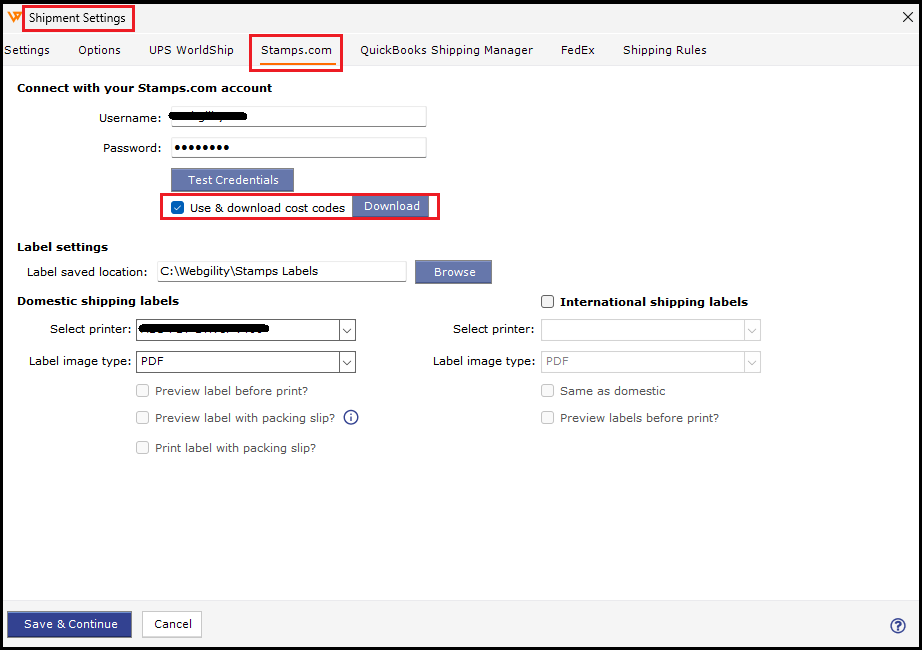Viewport: 922px width, 650px height.
Task: Tick Preview label before print checkbox
Action: [142, 391]
